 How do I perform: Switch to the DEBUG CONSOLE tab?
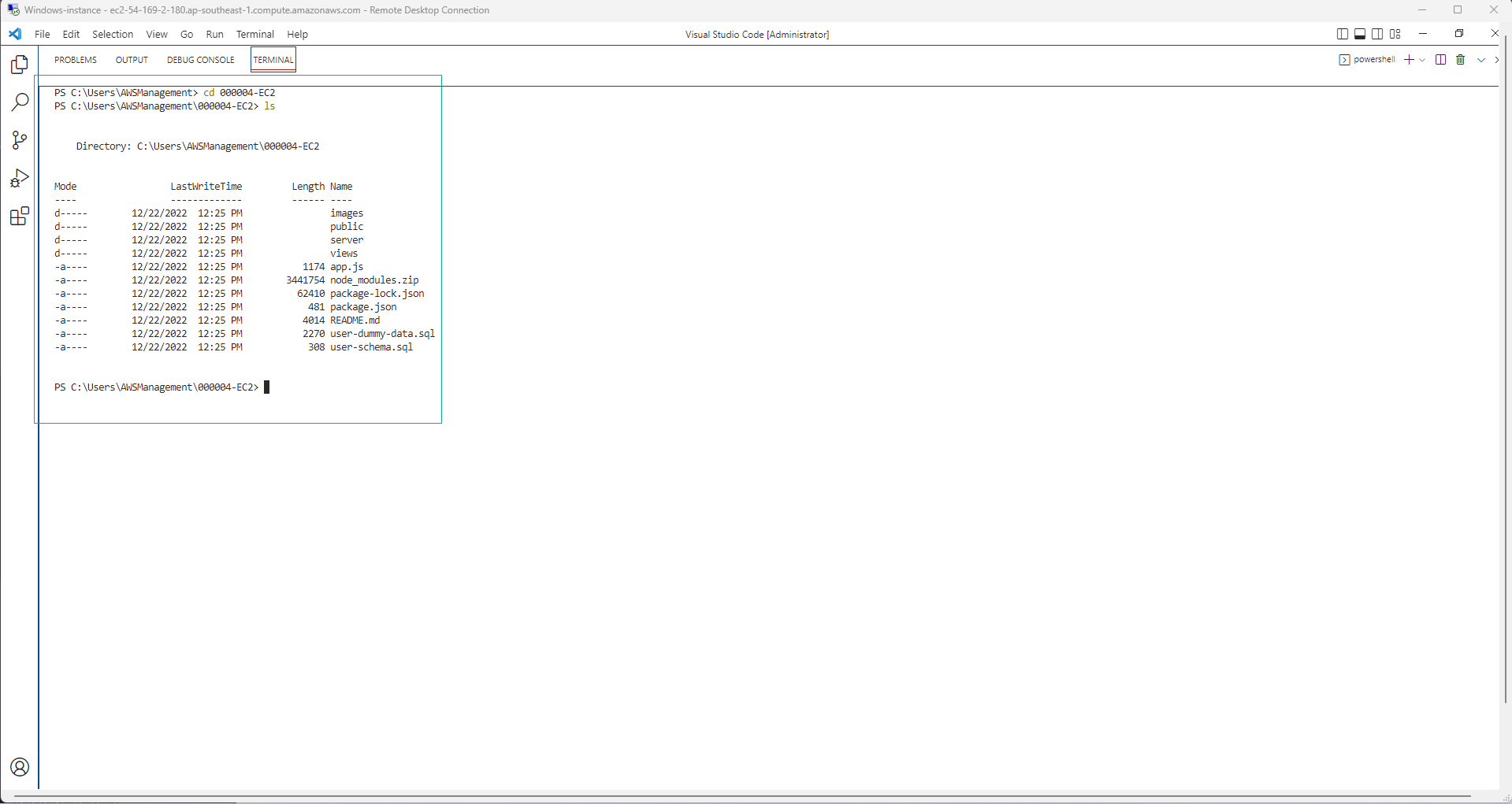pyautogui.click(x=201, y=60)
